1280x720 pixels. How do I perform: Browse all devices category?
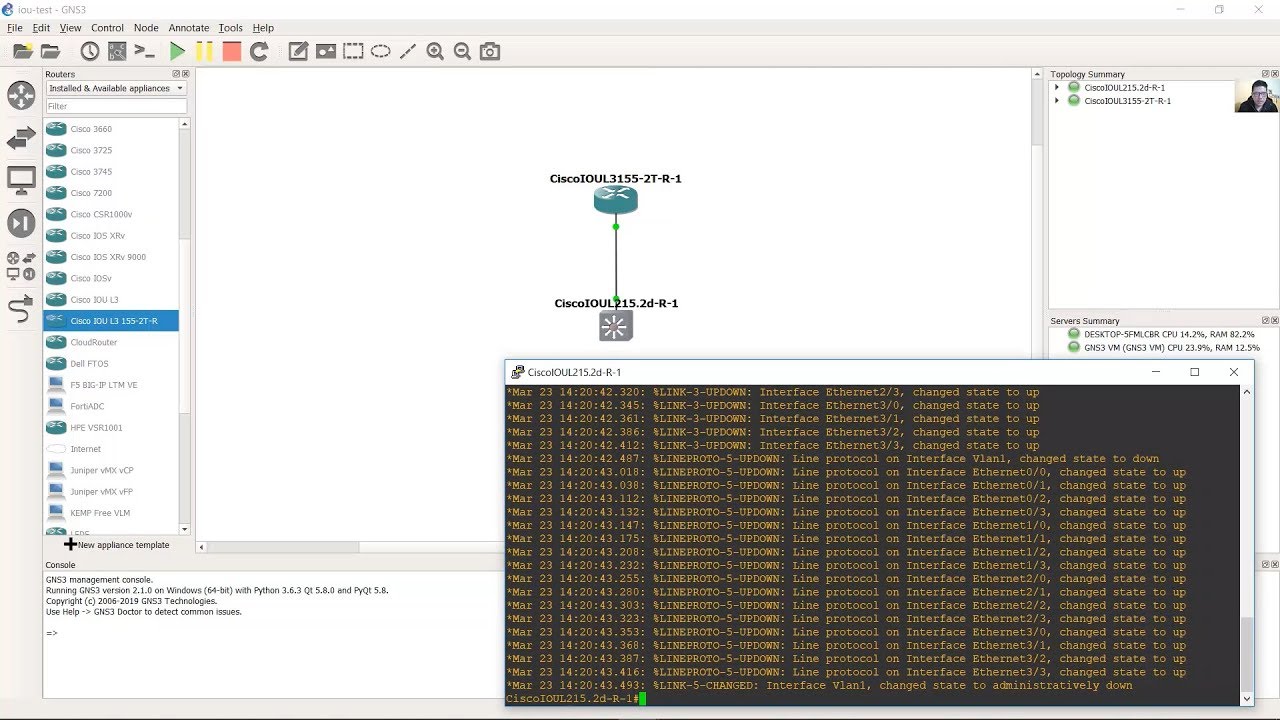pyautogui.click(x=21, y=265)
